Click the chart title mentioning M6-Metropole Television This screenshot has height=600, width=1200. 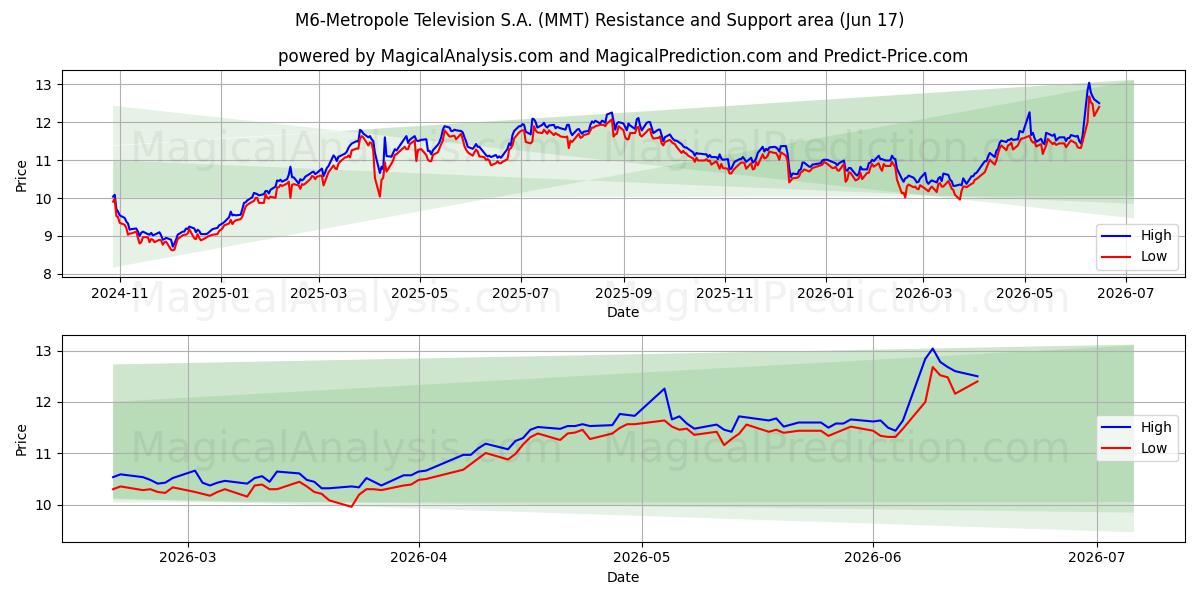600,20
